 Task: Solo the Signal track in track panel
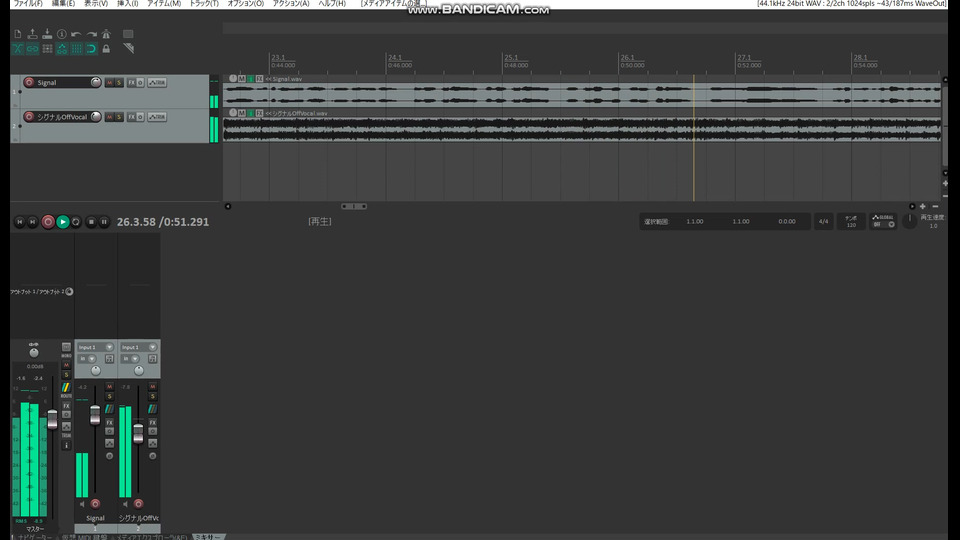click(119, 83)
